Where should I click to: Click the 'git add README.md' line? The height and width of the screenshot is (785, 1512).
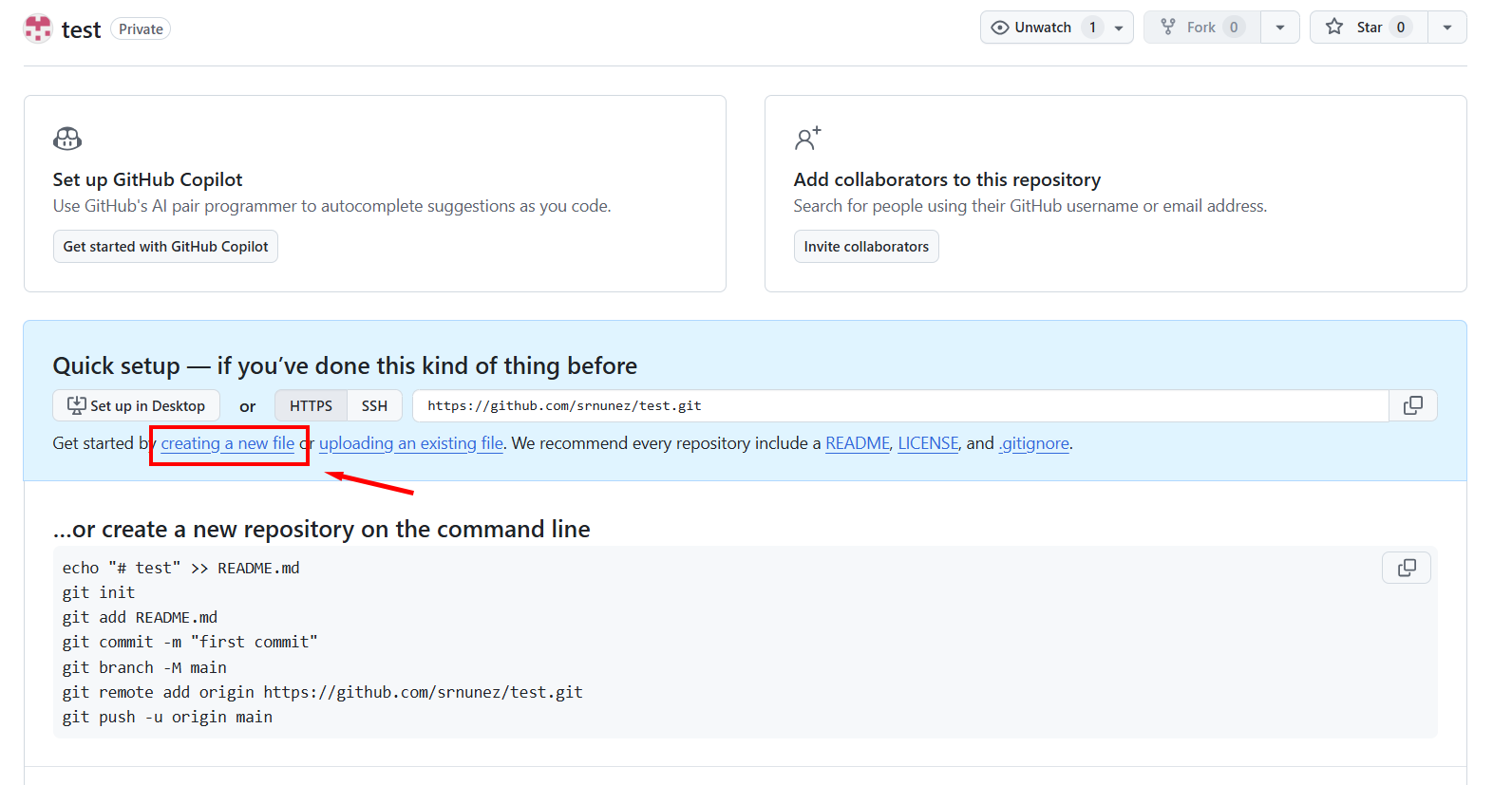(140, 618)
